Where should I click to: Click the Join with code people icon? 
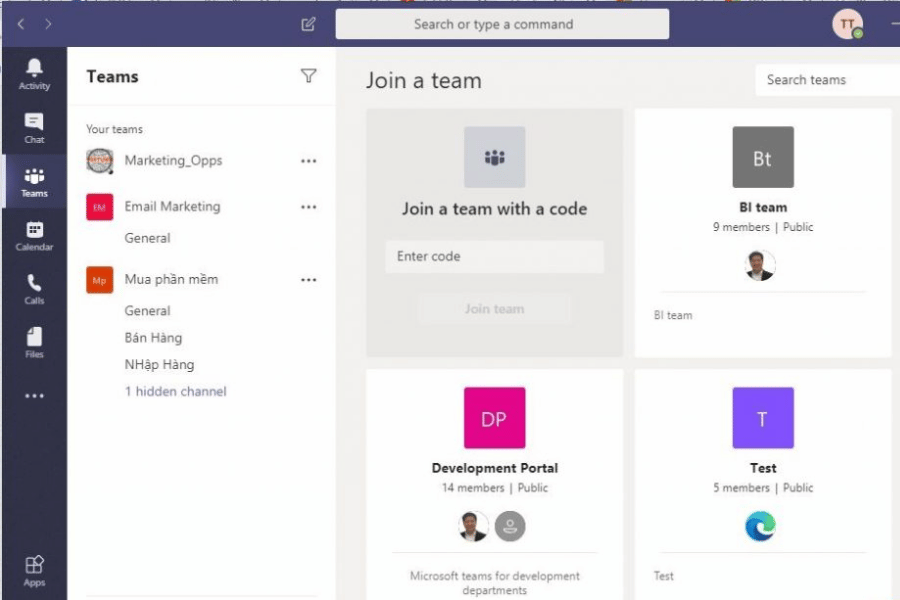point(494,157)
